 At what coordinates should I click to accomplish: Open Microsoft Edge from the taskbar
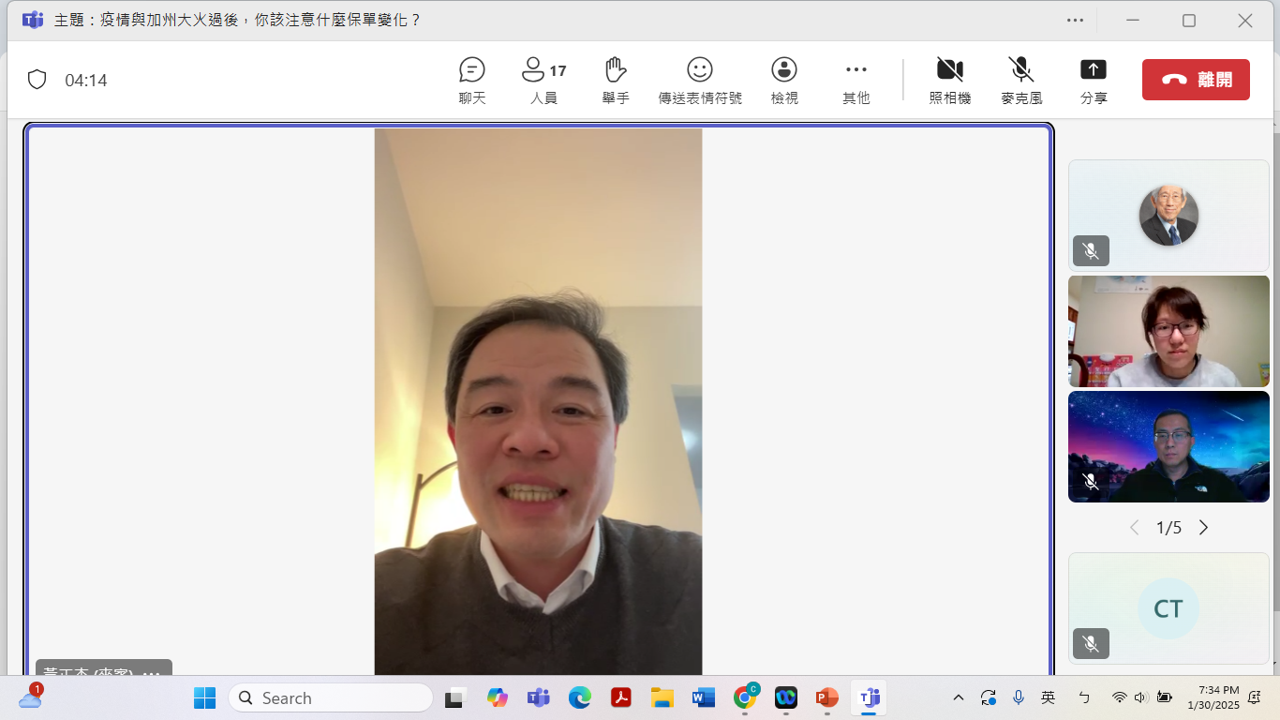[580, 698]
